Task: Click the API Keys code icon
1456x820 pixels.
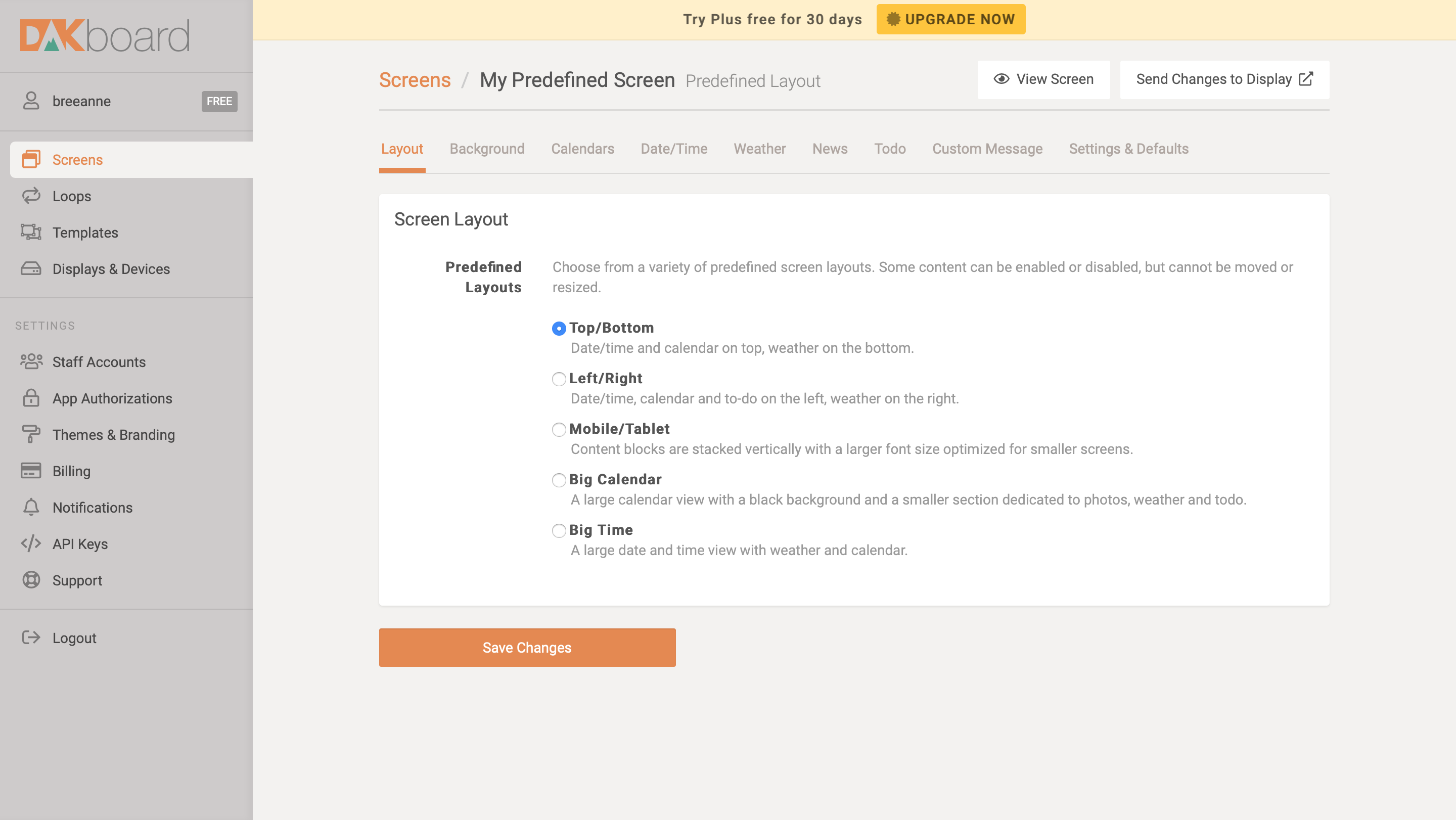Action: point(31,543)
